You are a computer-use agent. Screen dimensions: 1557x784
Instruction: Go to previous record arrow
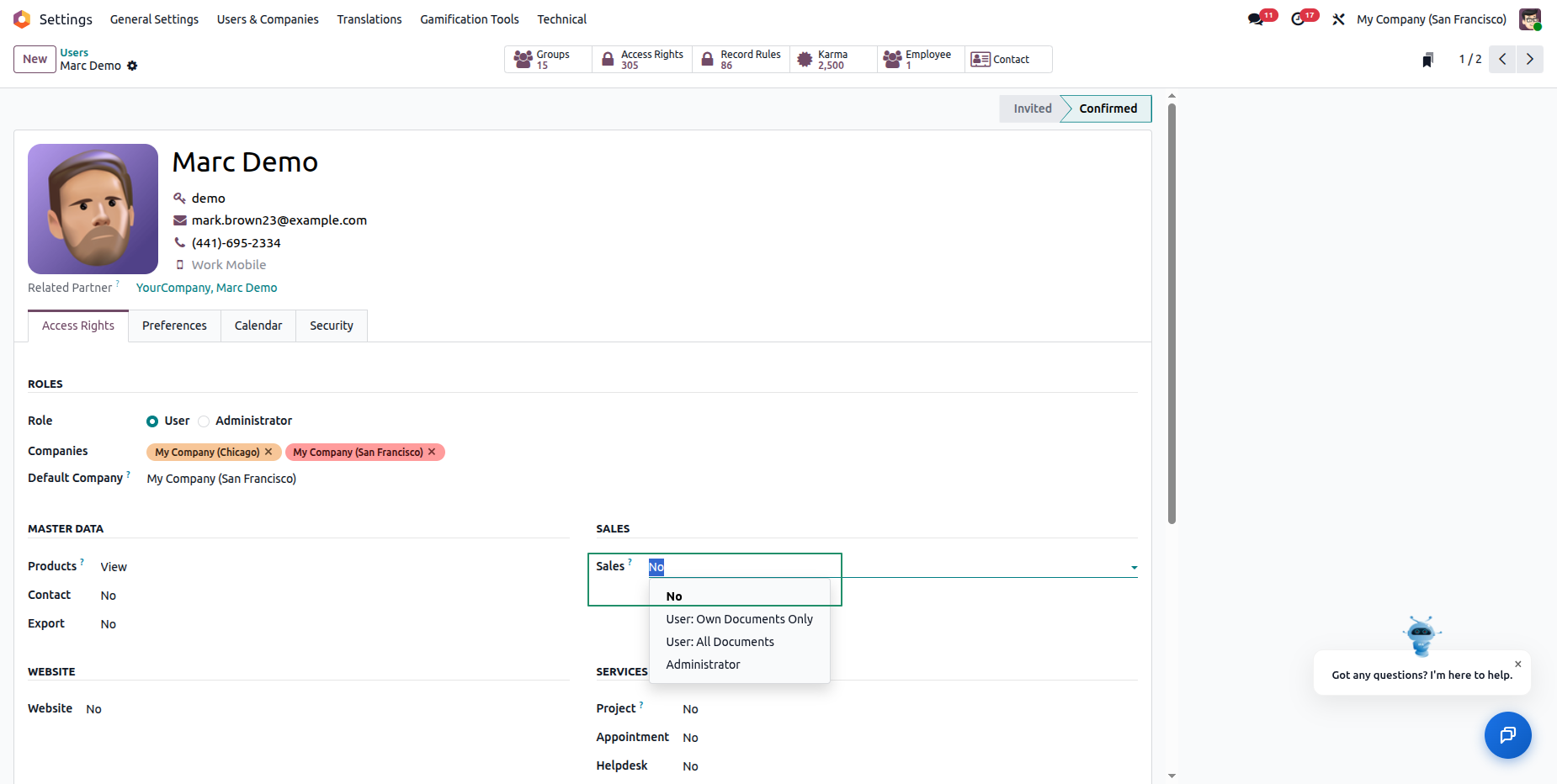click(1502, 59)
